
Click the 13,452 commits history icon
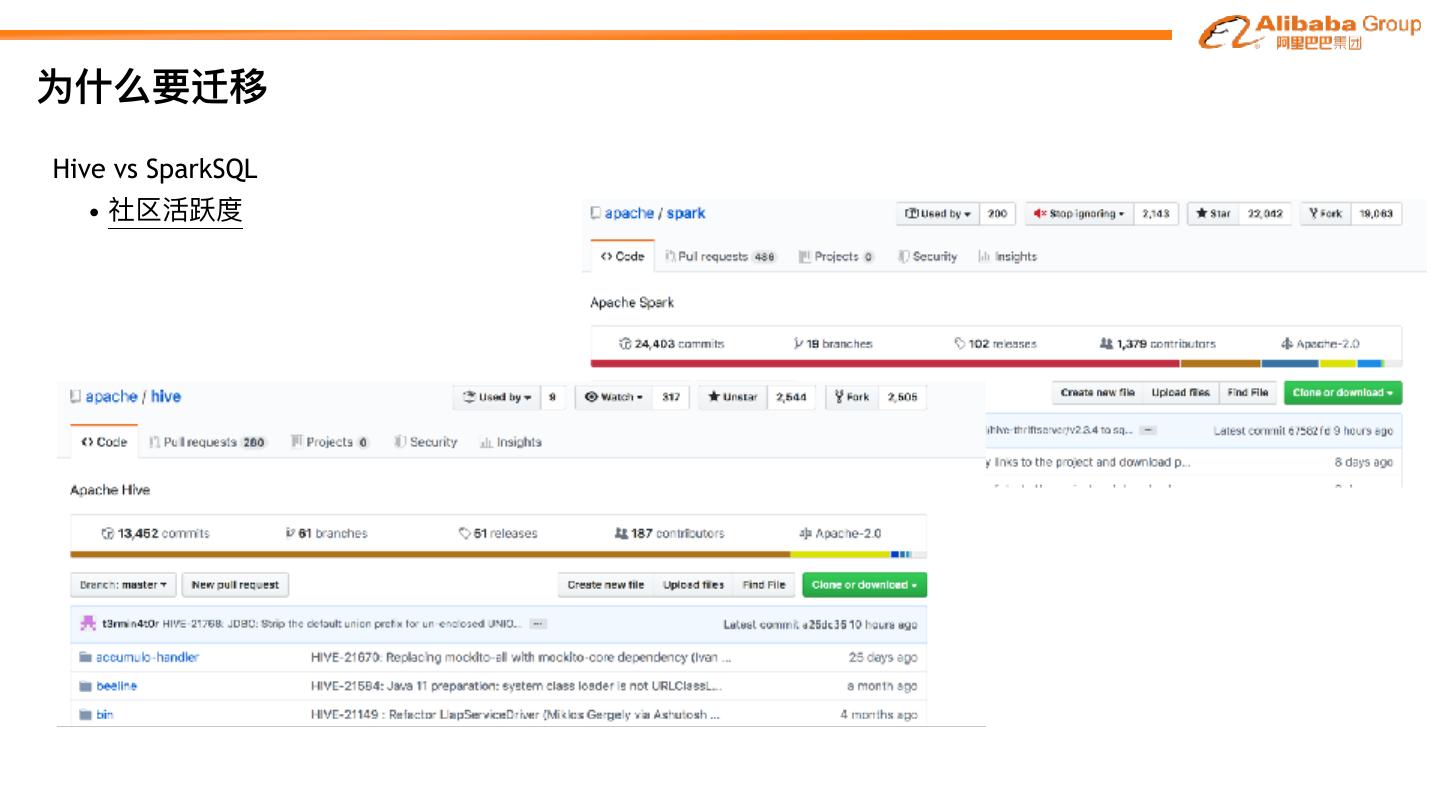pyautogui.click(x=108, y=534)
